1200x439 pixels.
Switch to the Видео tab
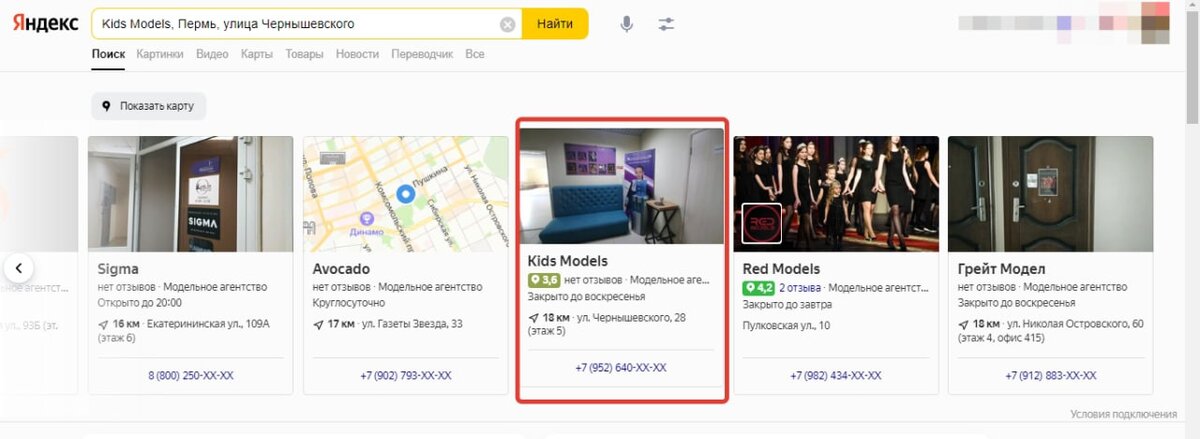212,54
